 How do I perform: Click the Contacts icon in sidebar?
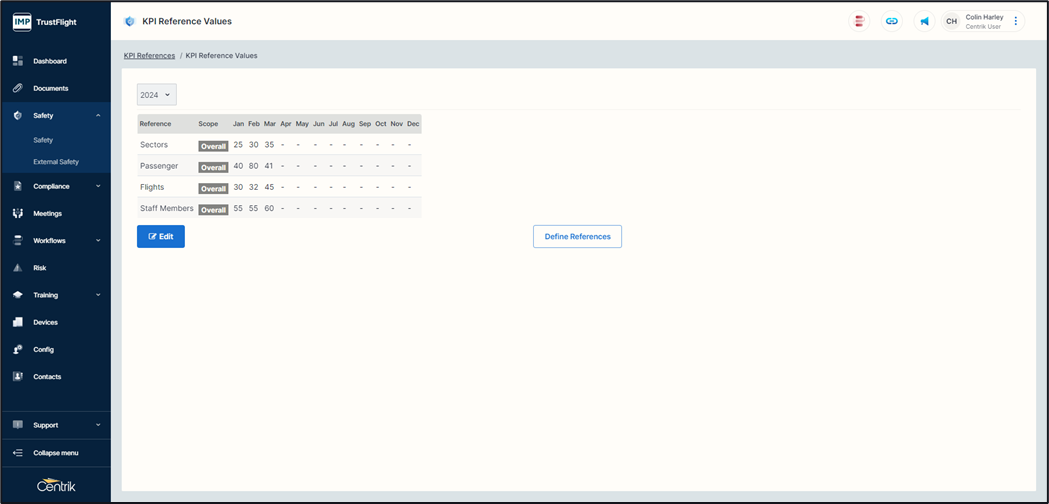(18, 377)
